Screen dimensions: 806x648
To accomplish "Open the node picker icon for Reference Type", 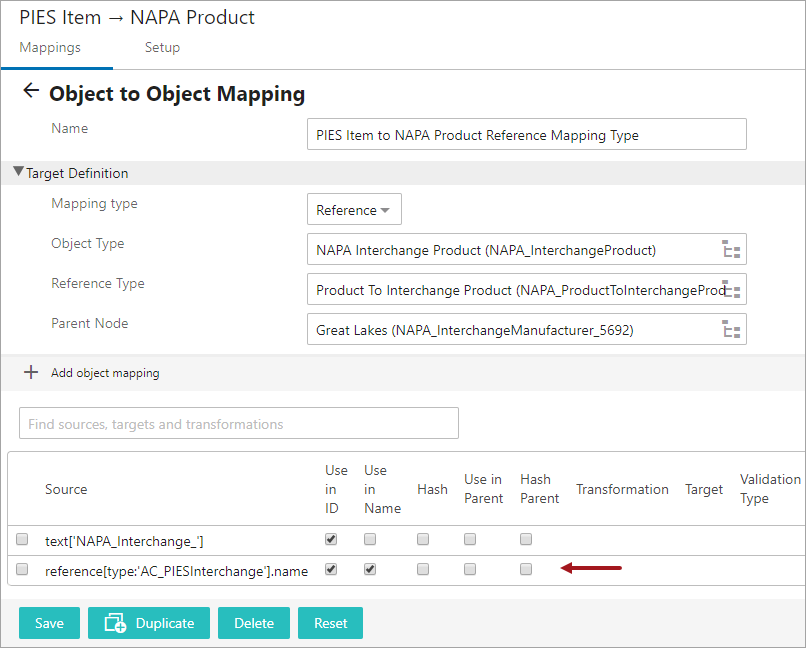I will tap(730, 289).
